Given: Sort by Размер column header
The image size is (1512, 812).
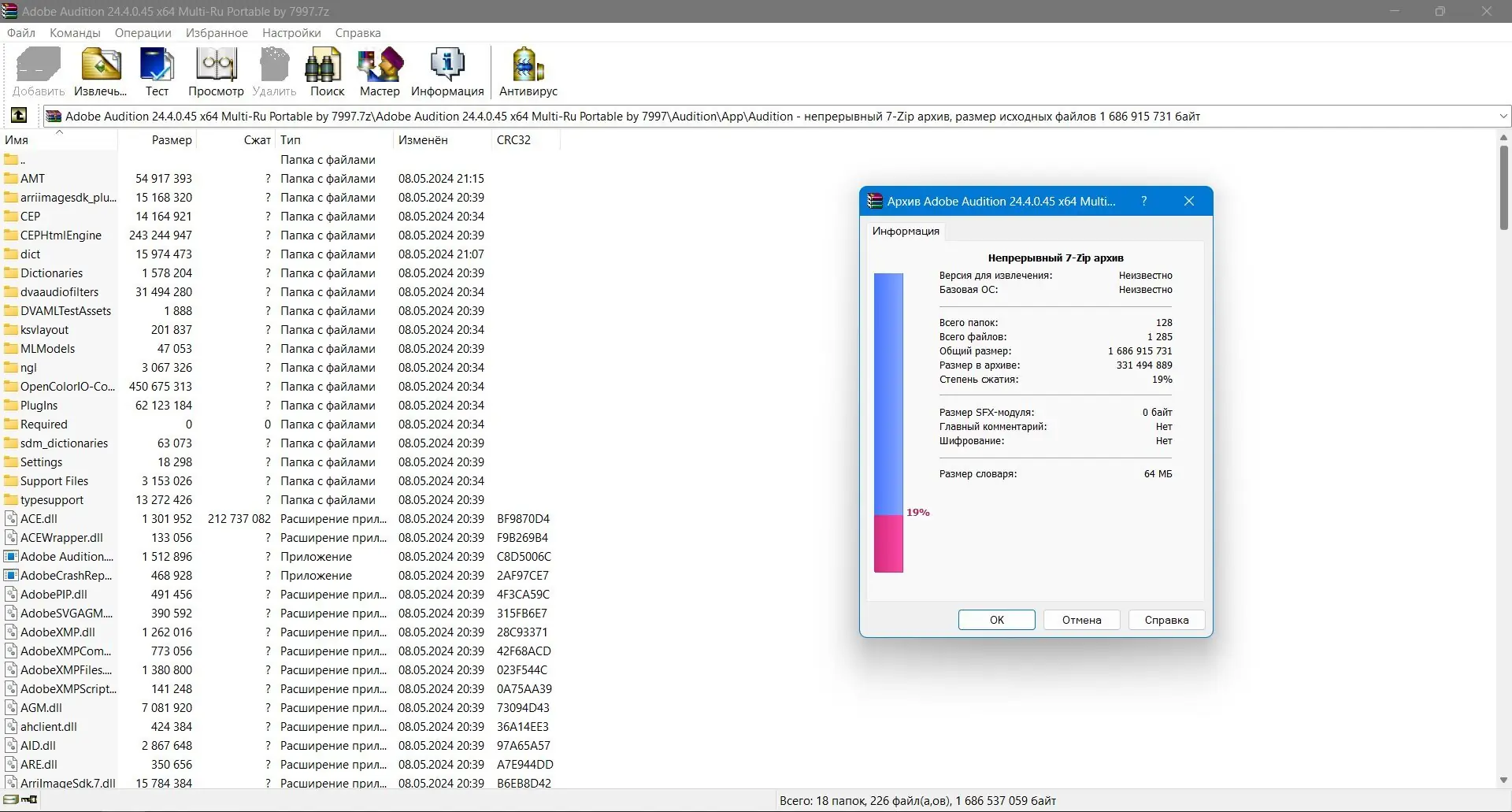Looking at the screenshot, I should click(157, 139).
